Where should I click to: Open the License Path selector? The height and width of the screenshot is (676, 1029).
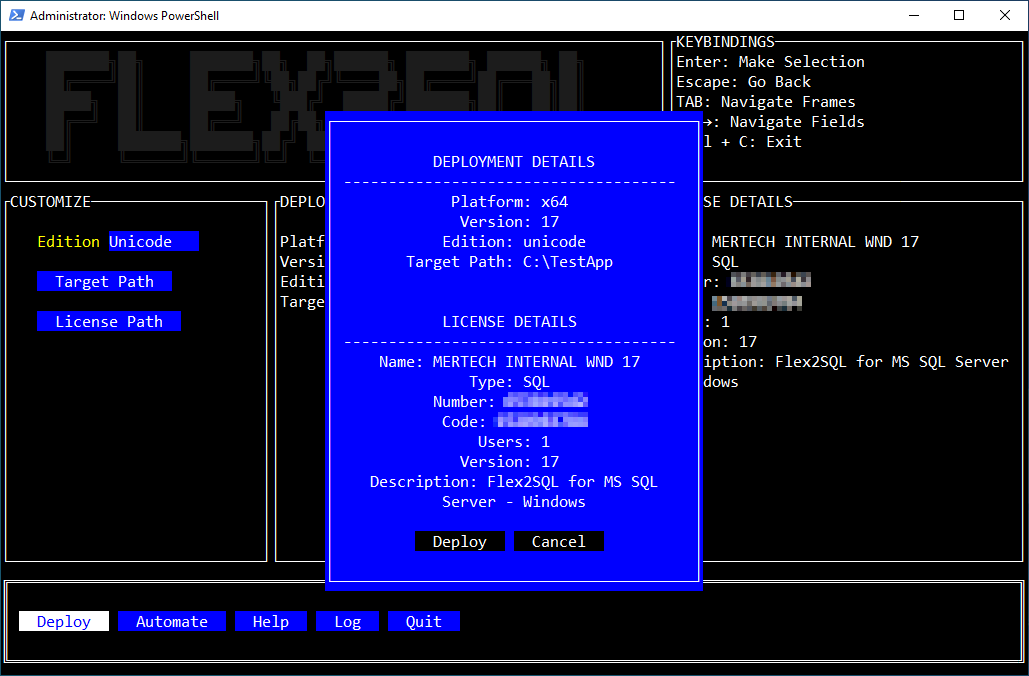click(x=109, y=321)
